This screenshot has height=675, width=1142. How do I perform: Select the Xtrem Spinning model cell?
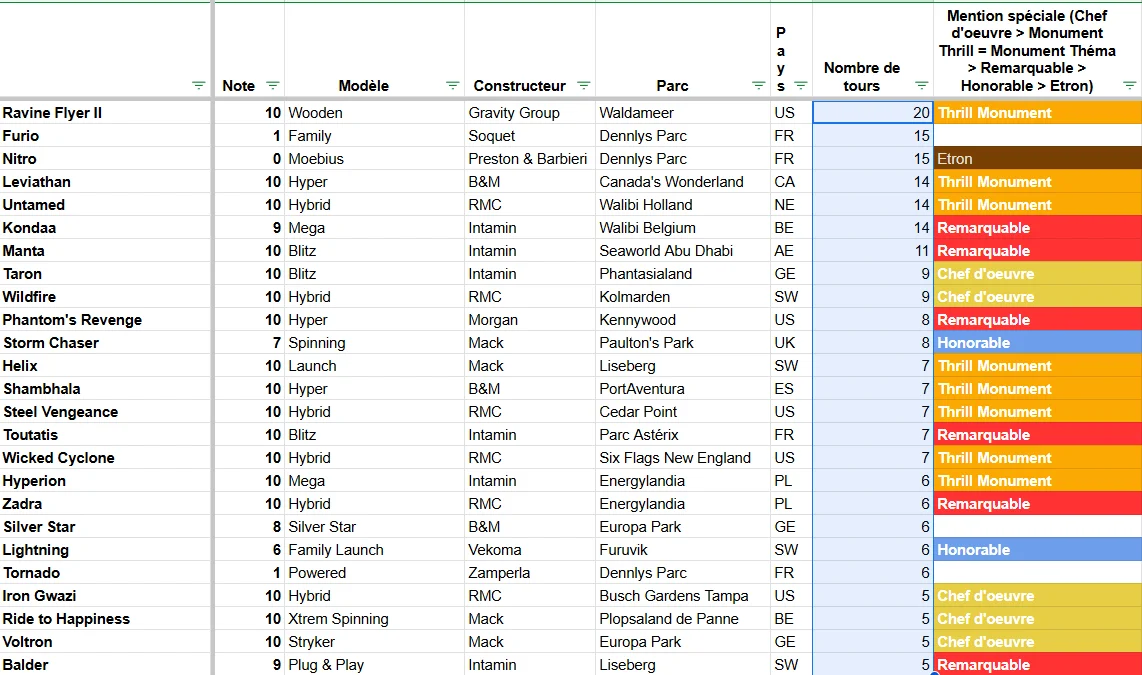[374, 619]
